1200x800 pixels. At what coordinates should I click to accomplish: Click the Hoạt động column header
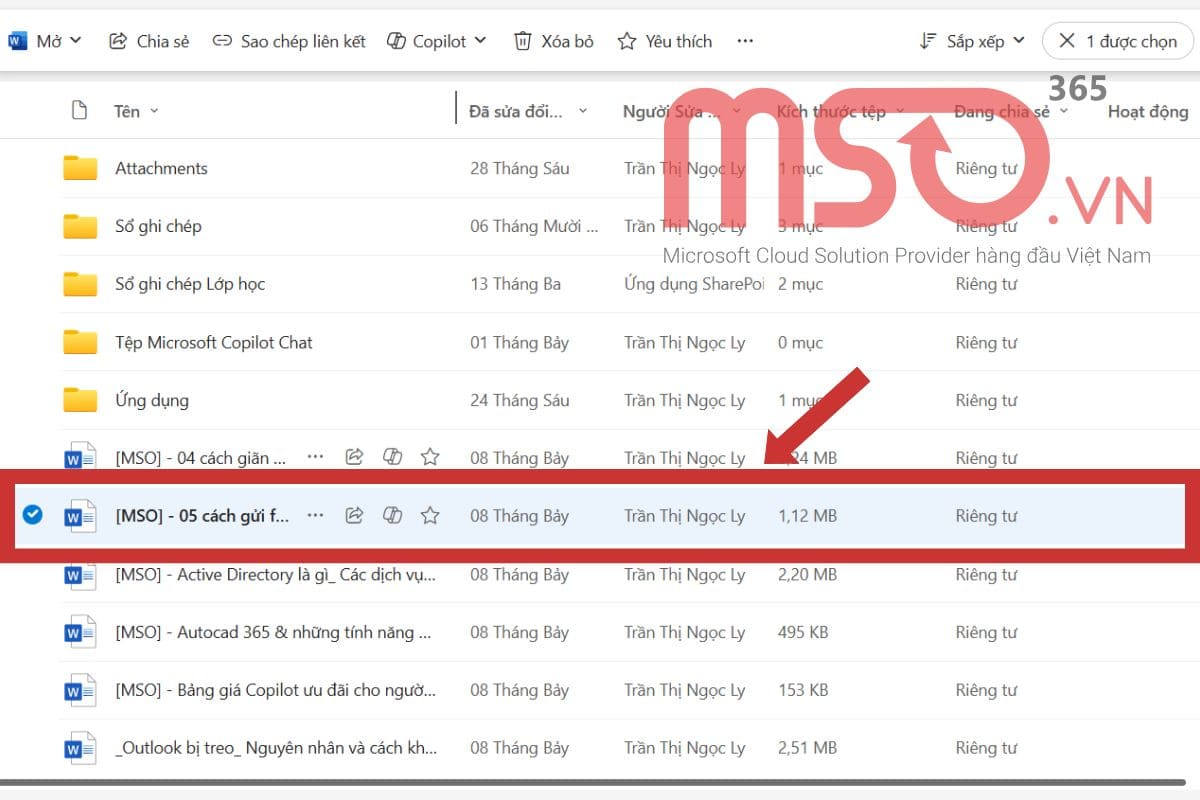point(1148,111)
